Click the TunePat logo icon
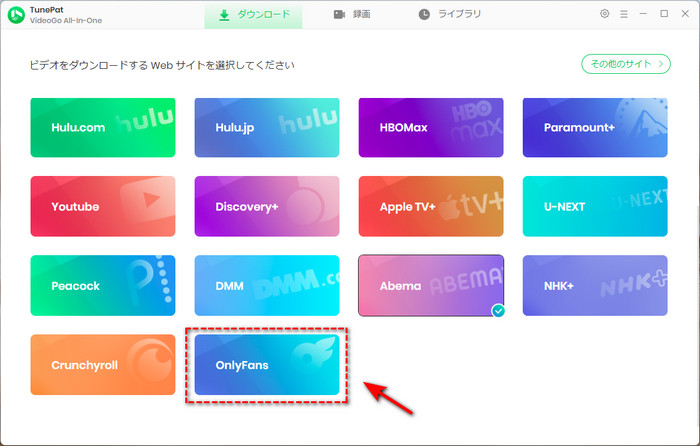Image resolution: width=700 pixels, height=446 pixels. [x=17, y=15]
